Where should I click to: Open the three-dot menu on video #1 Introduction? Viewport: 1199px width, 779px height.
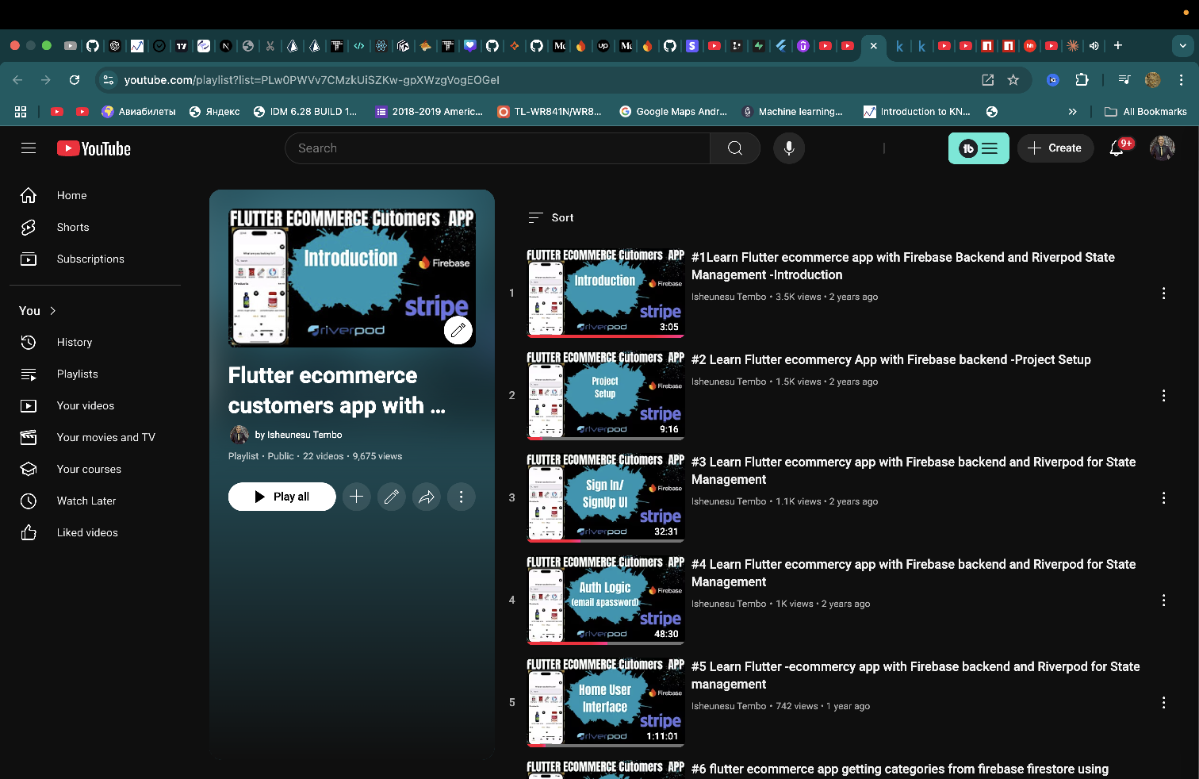(1163, 292)
